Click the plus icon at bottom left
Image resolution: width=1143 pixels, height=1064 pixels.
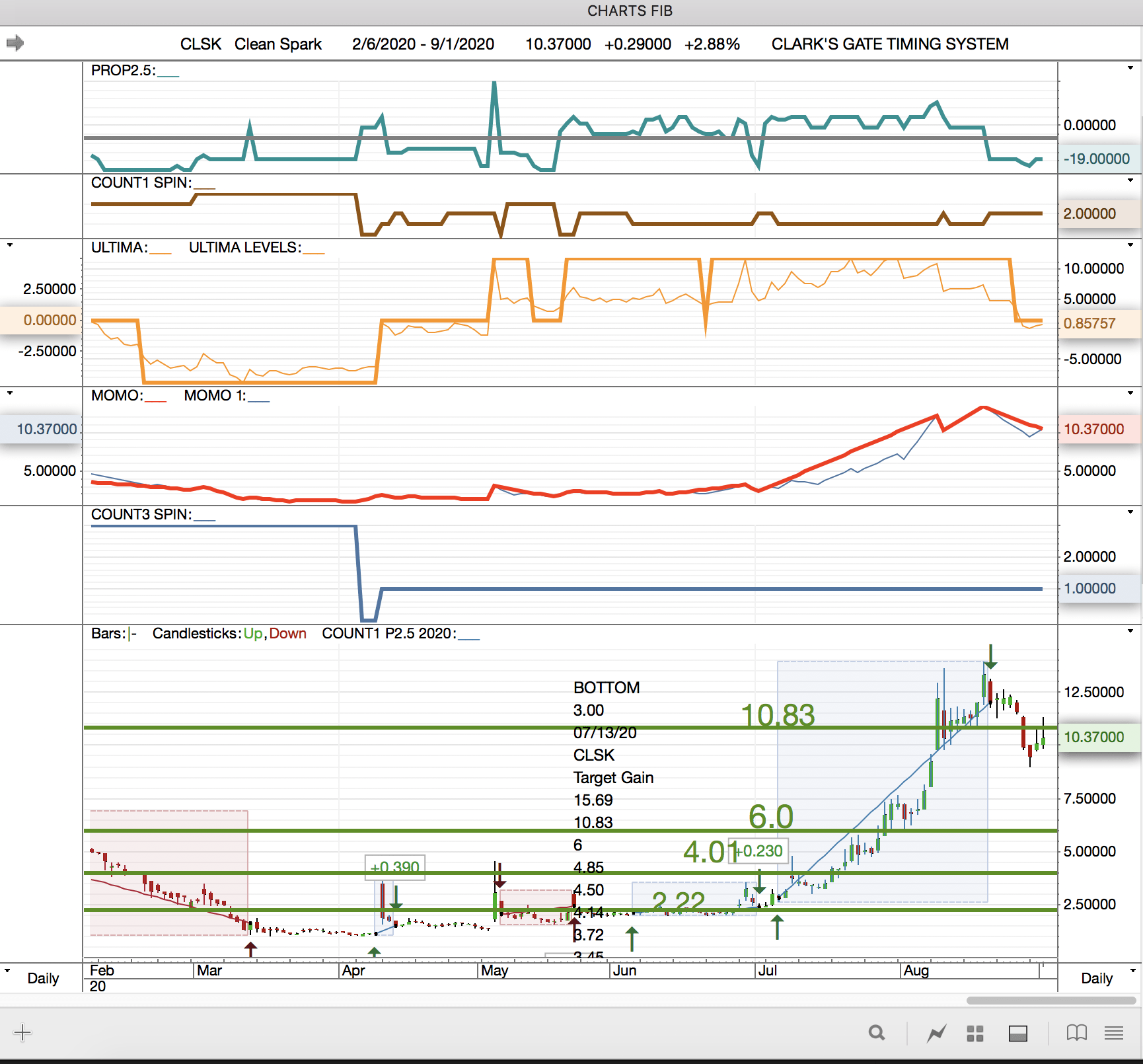tap(22, 1032)
